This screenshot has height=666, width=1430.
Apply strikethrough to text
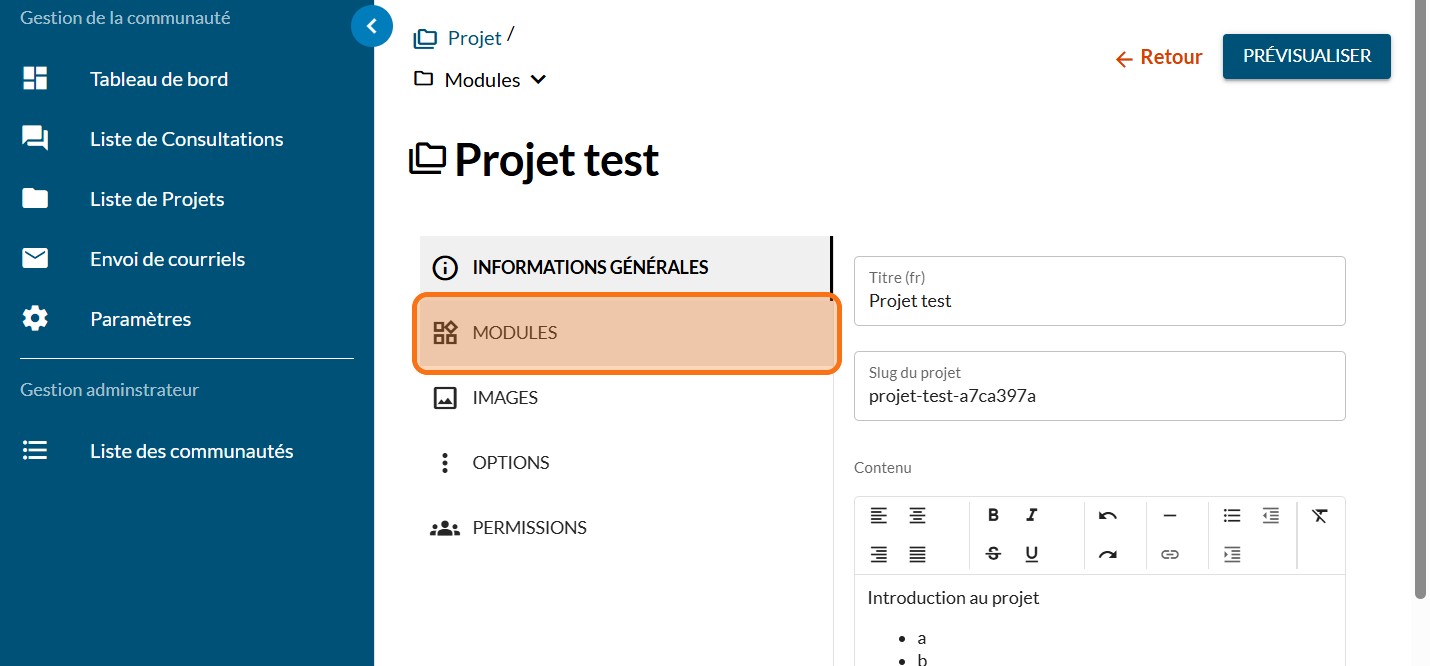(993, 553)
